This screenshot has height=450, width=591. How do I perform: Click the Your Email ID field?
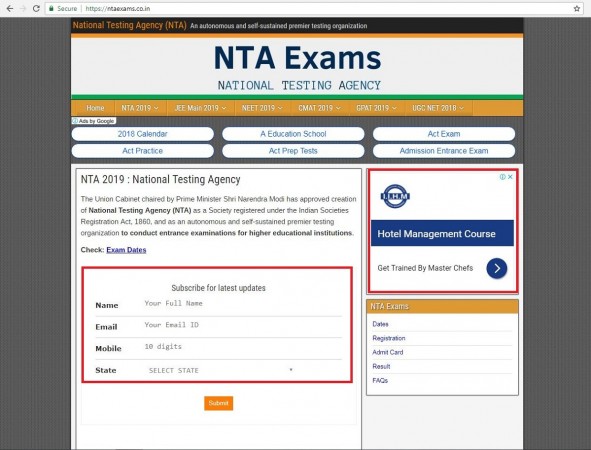point(242,325)
